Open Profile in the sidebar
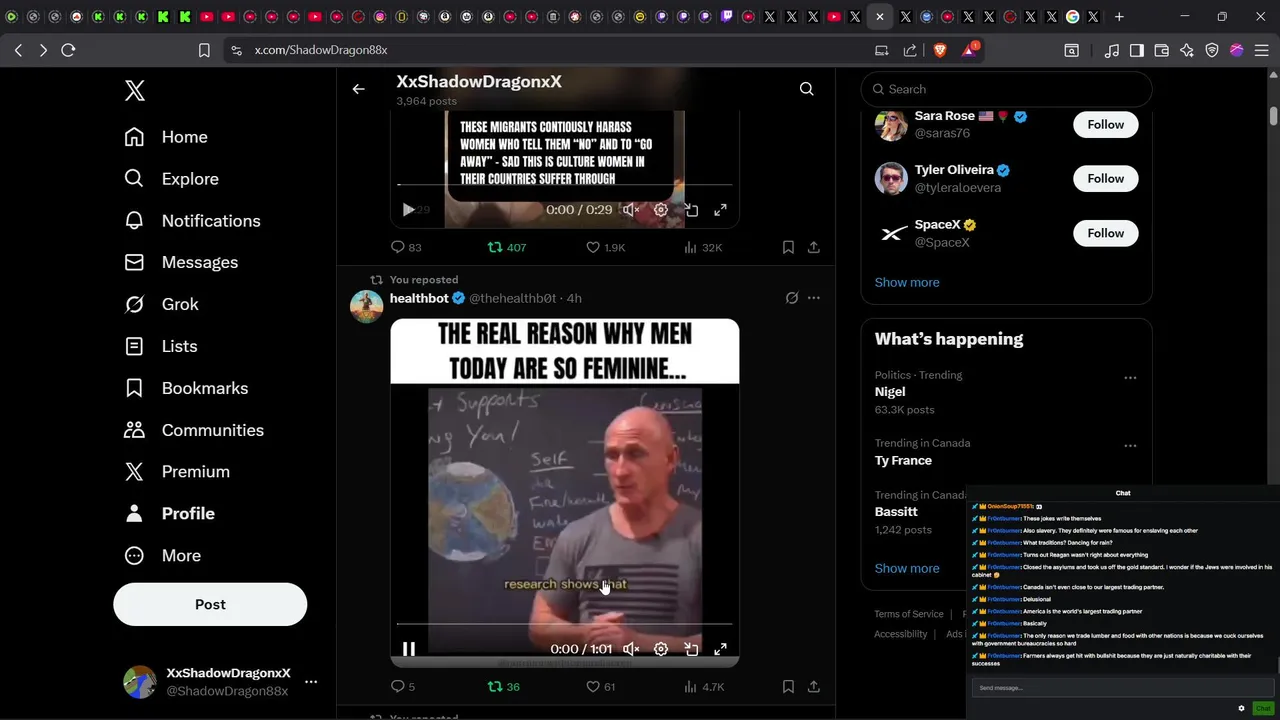 pos(169,513)
